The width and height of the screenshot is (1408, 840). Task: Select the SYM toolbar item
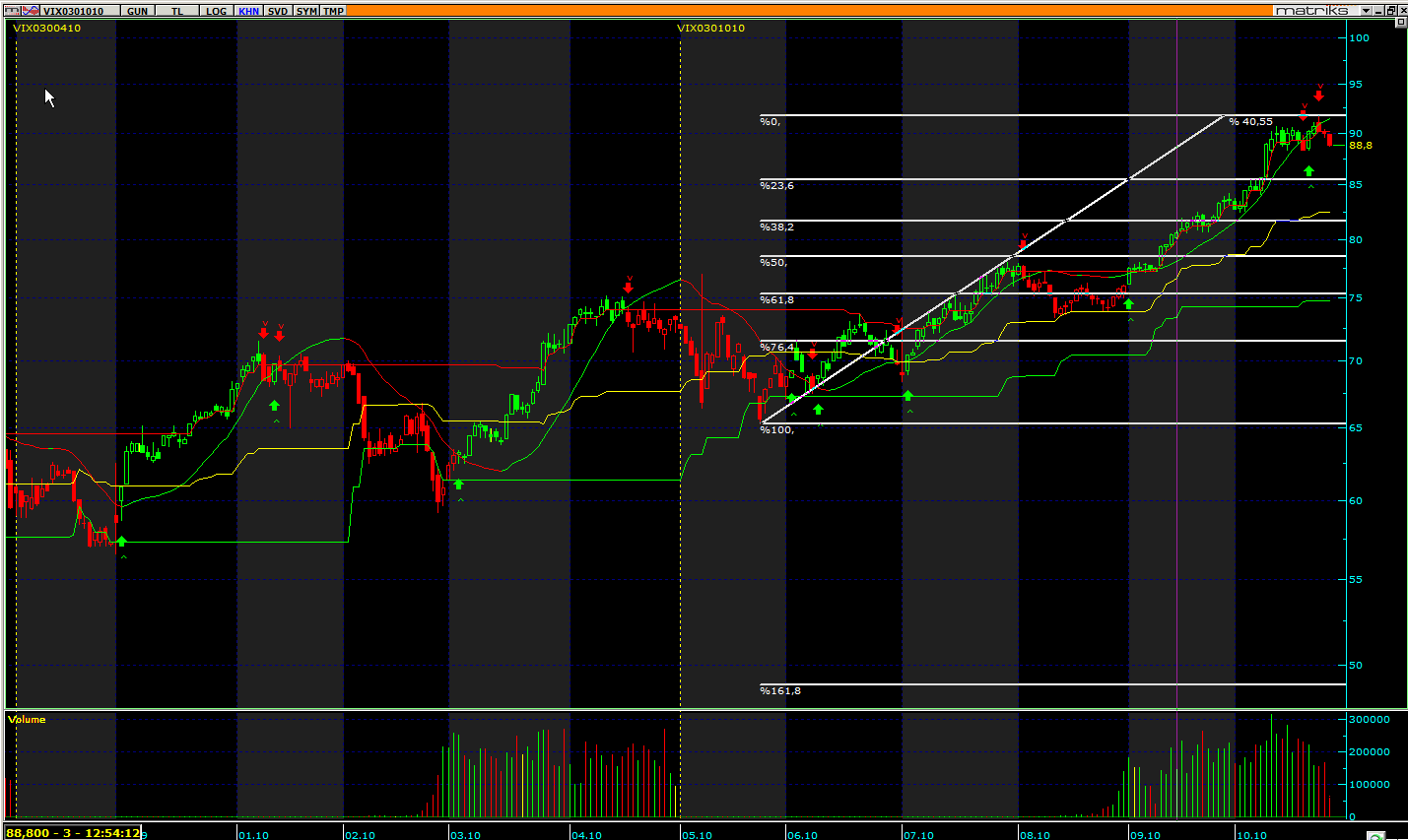pos(306,11)
